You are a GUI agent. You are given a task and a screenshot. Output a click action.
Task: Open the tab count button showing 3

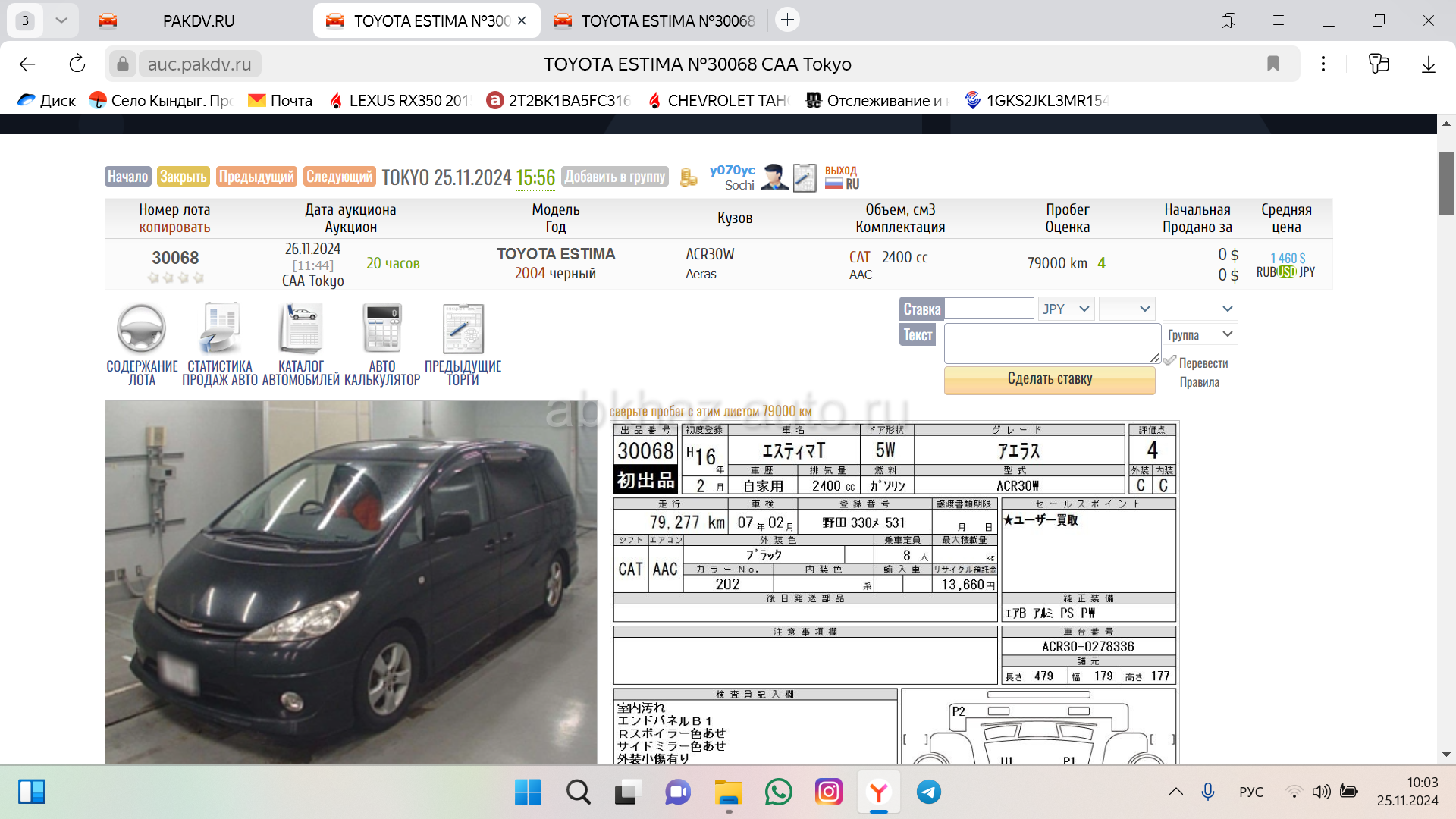tap(26, 20)
